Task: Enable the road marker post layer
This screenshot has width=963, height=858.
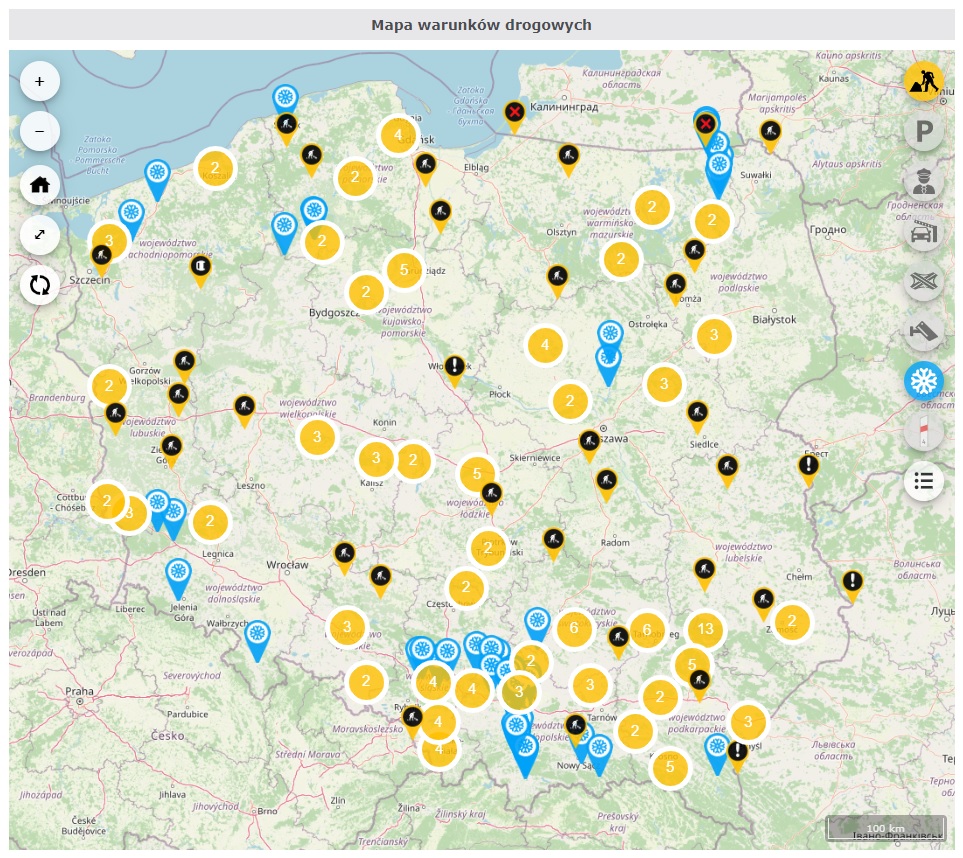Action: point(923,431)
